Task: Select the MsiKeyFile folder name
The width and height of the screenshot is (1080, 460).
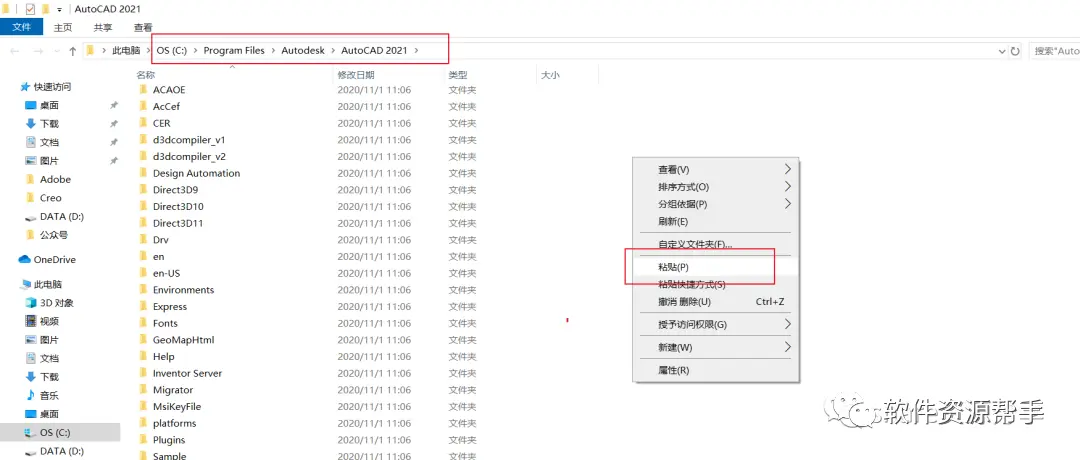Action: [177, 406]
